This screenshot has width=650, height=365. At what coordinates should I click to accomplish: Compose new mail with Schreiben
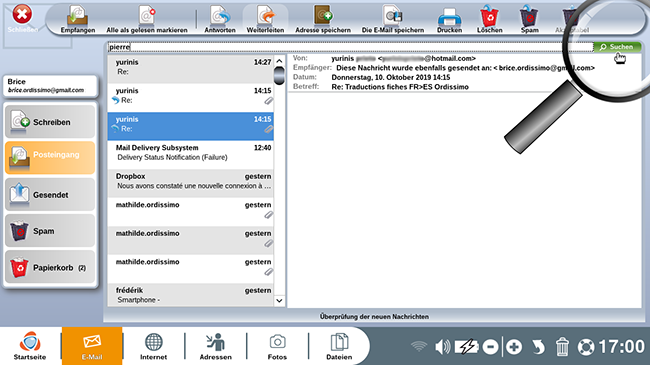click(x=50, y=122)
